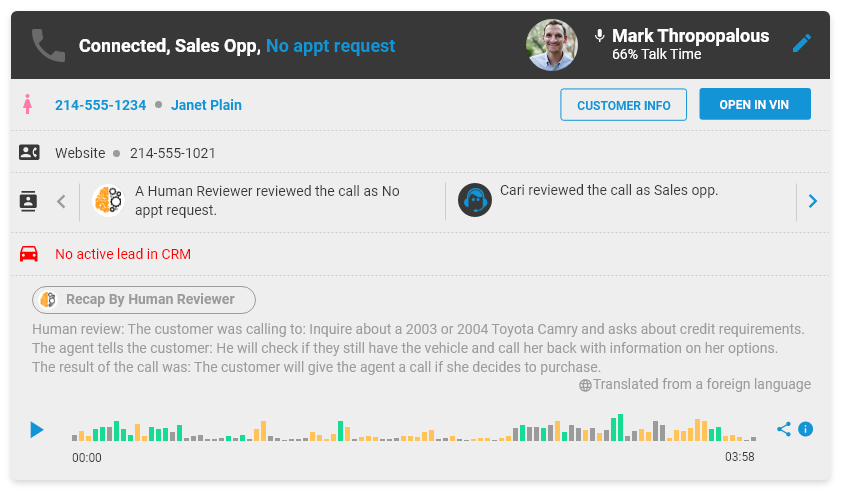Click the contact card icon beside Website
844x497 pixels.
29,152
